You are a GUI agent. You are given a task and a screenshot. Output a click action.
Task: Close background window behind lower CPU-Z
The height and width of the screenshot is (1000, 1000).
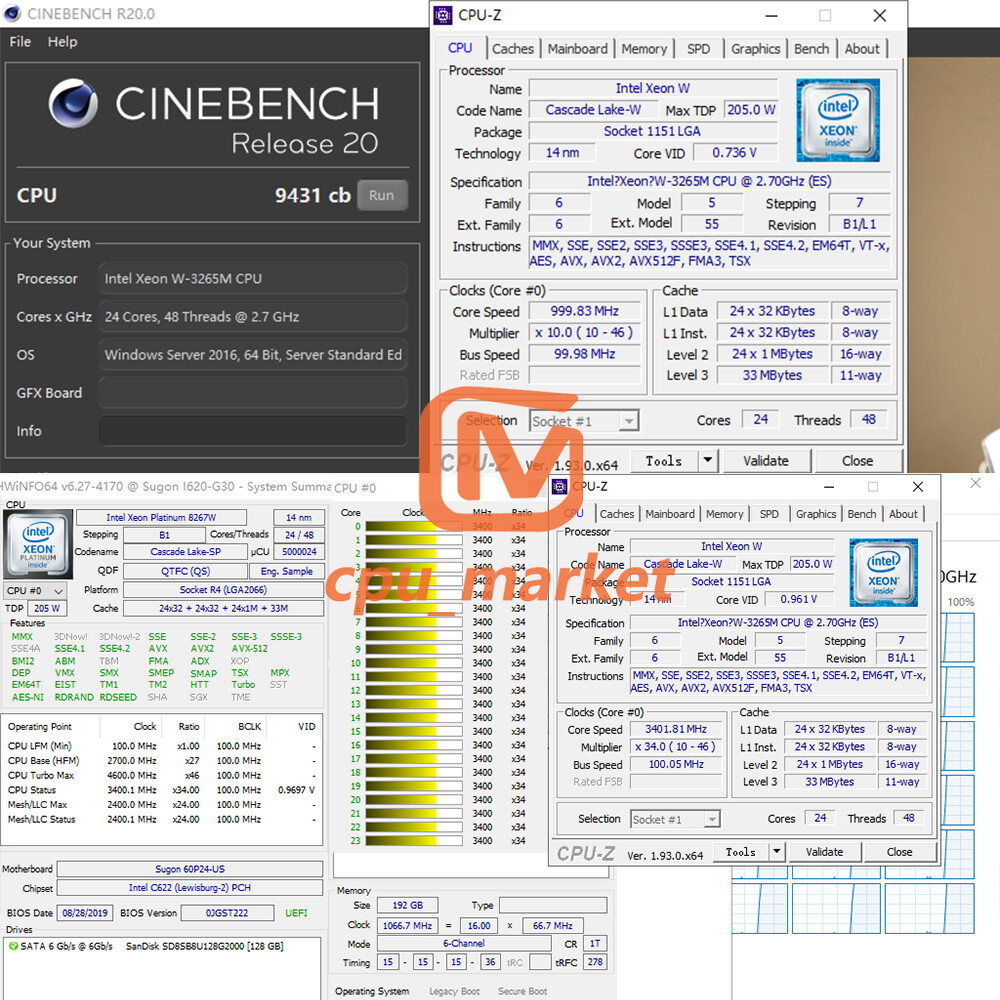976,483
